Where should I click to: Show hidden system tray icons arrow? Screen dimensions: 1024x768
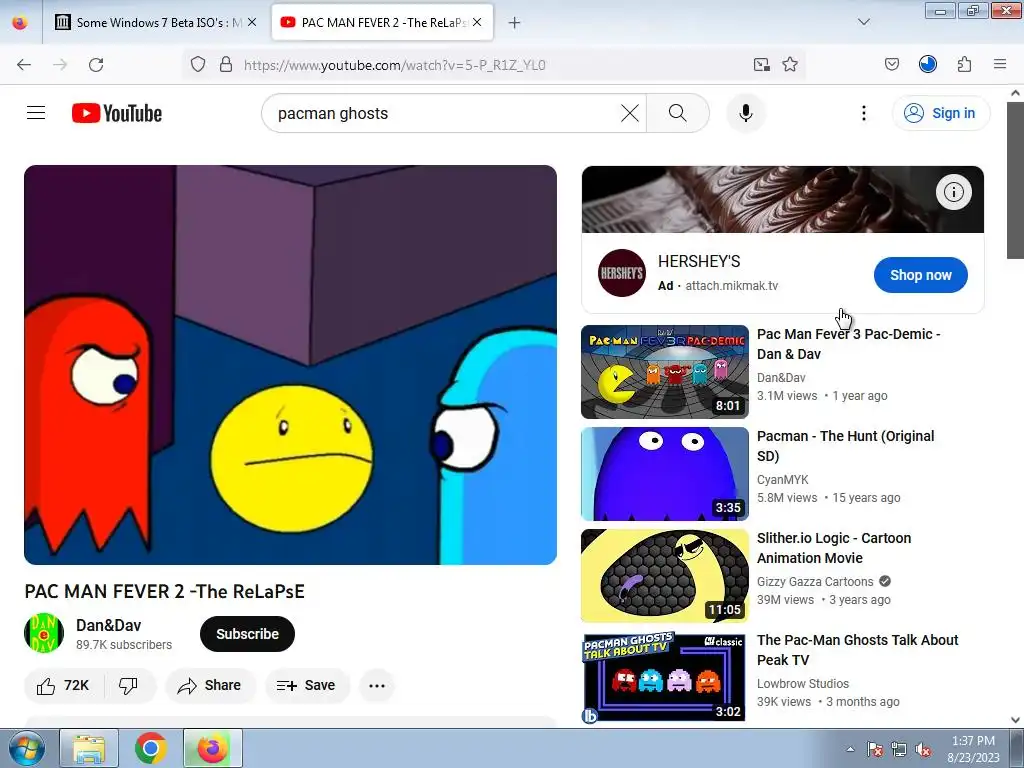click(850, 749)
